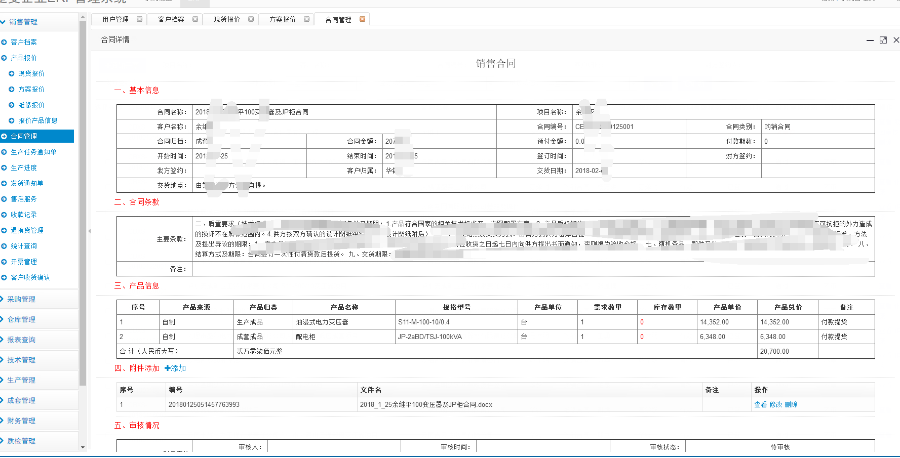The width and height of the screenshot is (900, 458).
Task: Expand the 仓库管理 section
Action: pos(21,320)
